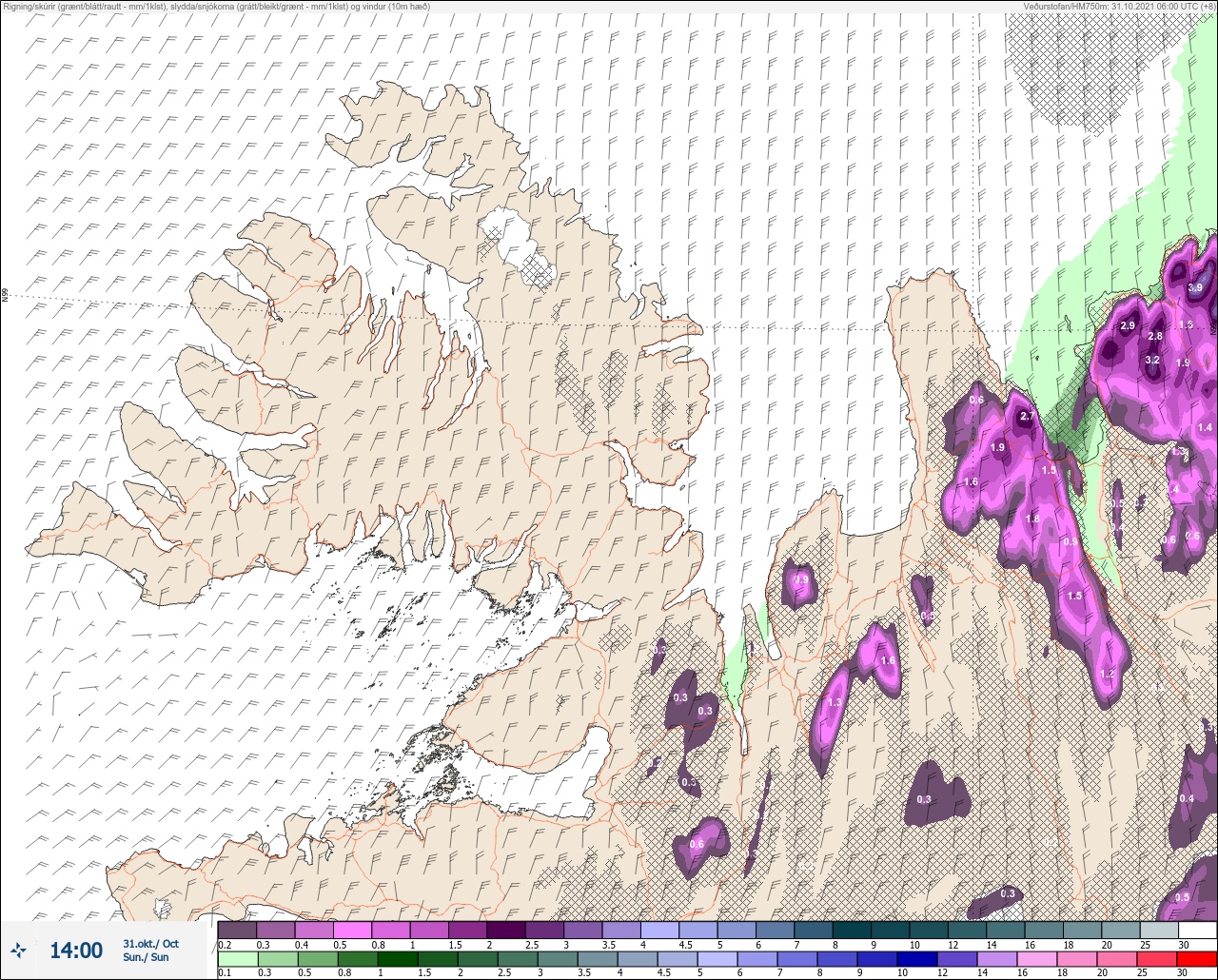Pick top legend swatch between 0.2 and 0.3
The image size is (1218, 980).
pos(237,930)
